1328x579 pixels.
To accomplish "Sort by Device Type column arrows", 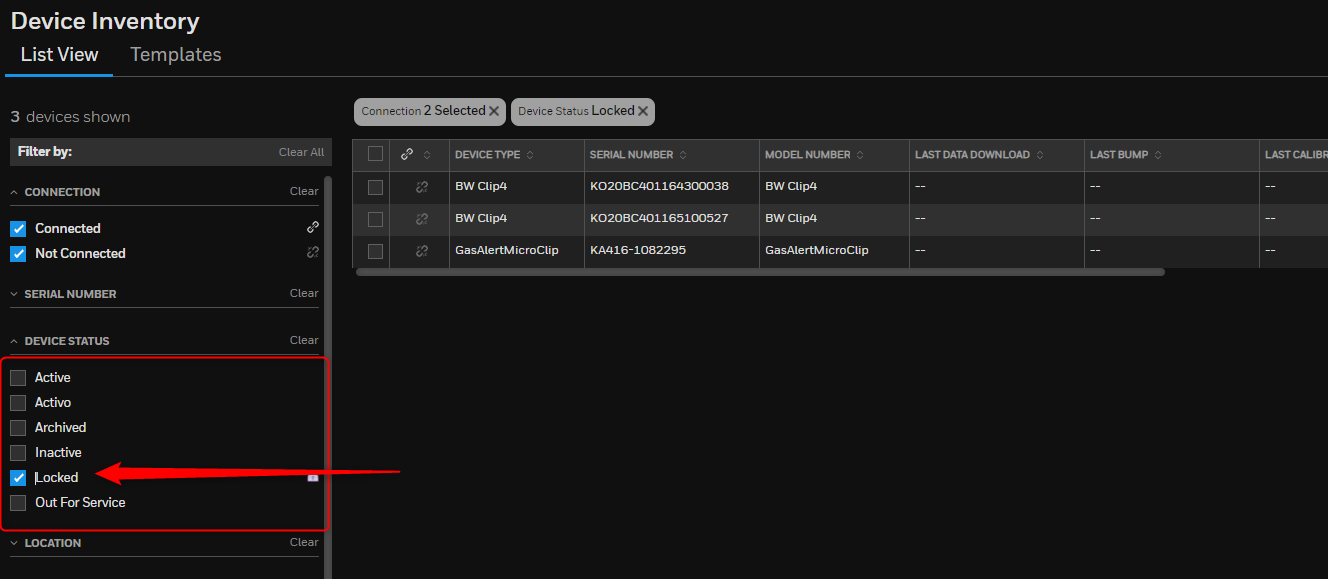I will 530,155.
